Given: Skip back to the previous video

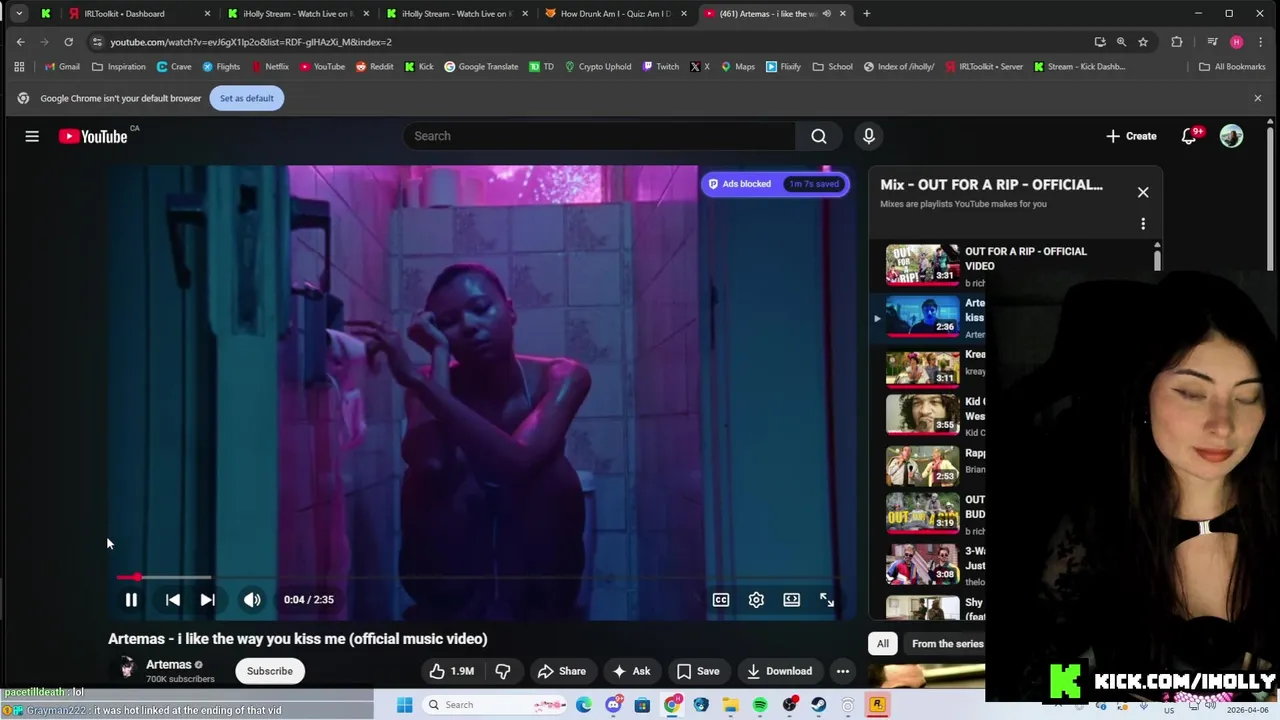Looking at the screenshot, I should (x=173, y=600).
